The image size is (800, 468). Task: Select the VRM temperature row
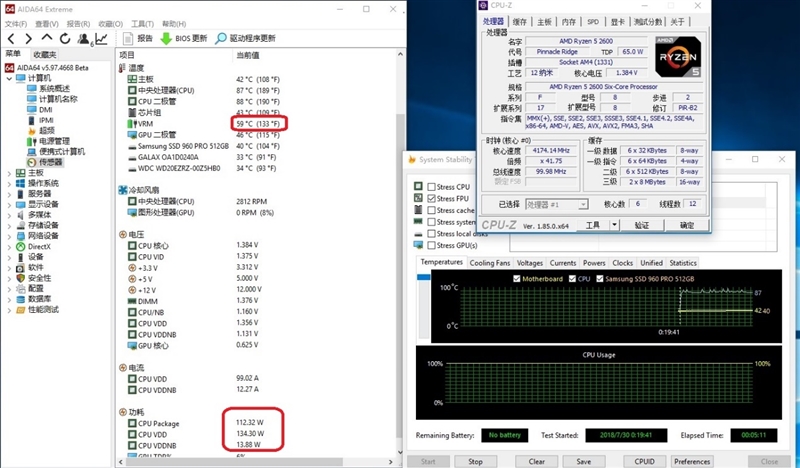pos(204,124)
